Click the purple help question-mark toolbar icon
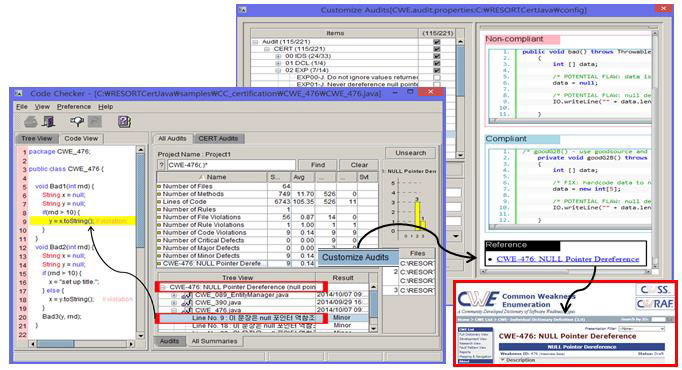Screen dimensions: 682x370 pos(125,122)
